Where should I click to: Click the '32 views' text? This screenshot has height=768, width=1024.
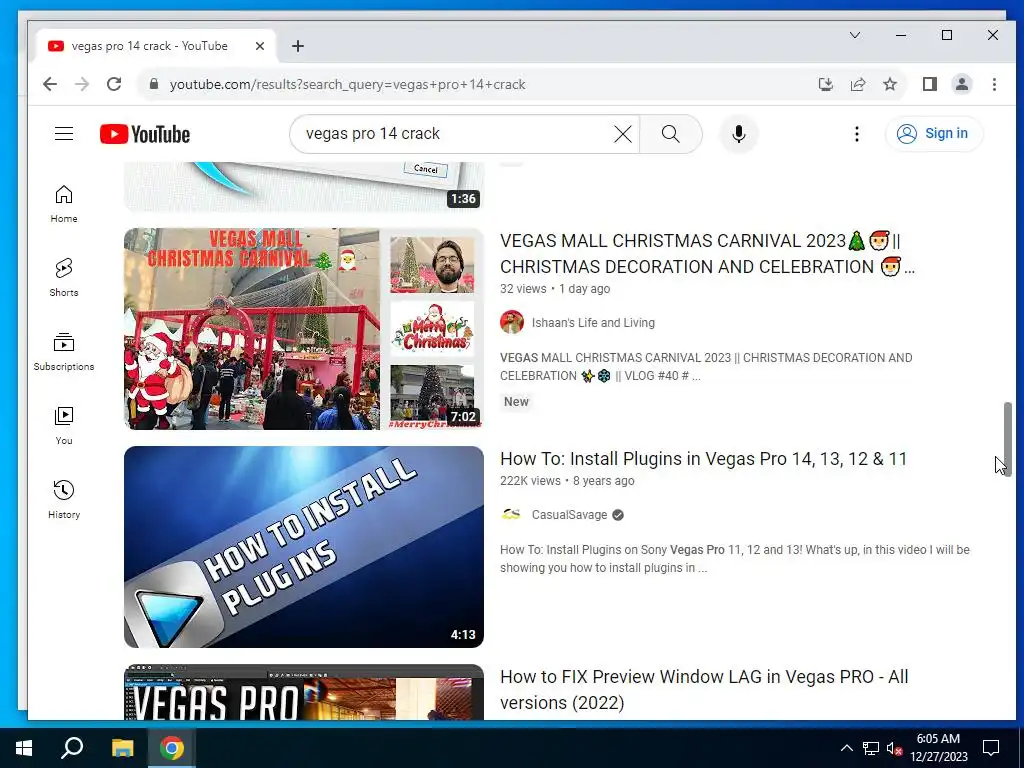click(x=523, y=289)
